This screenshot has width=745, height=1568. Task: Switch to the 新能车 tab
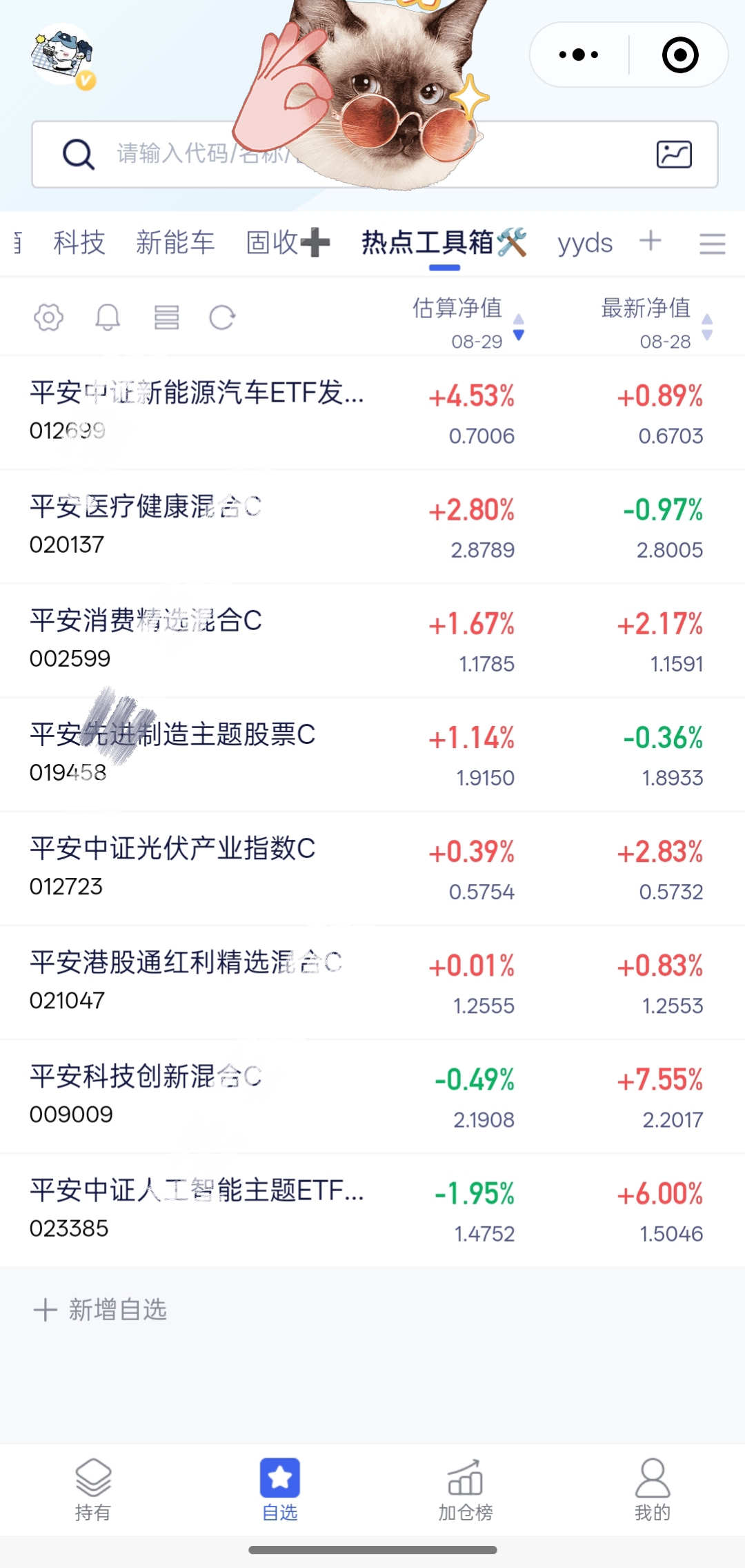pyautogui.click(x=175, y=243)
